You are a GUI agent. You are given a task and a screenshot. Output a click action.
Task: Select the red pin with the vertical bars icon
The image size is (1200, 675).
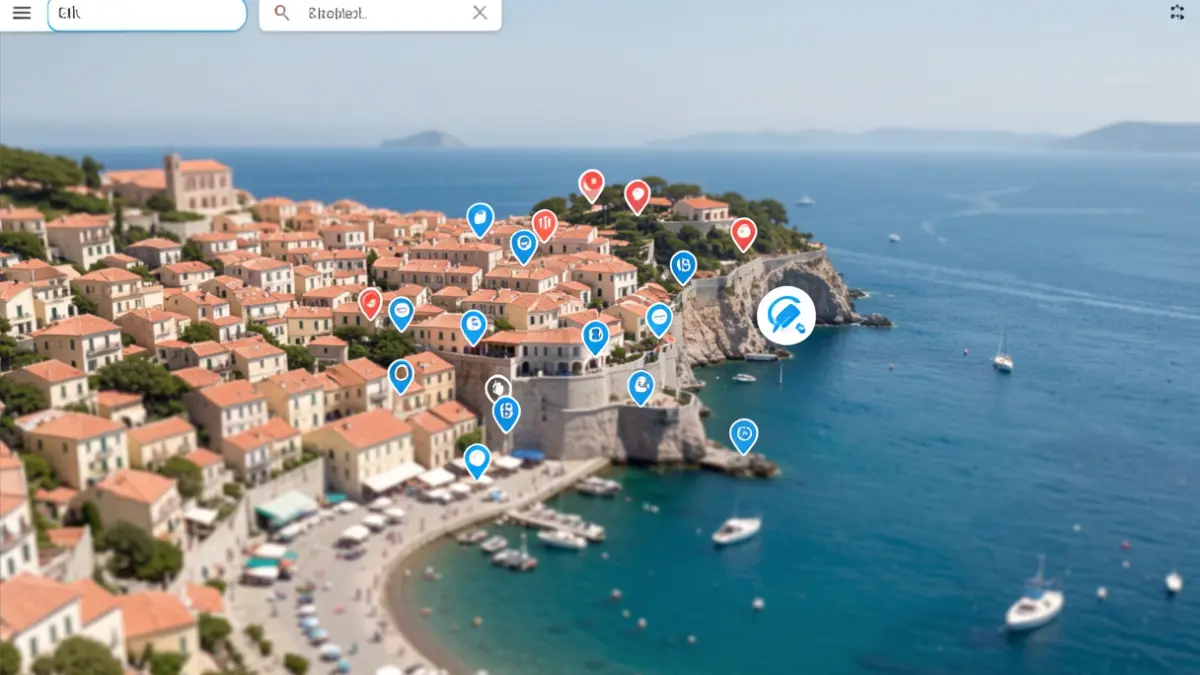(544, 226)
